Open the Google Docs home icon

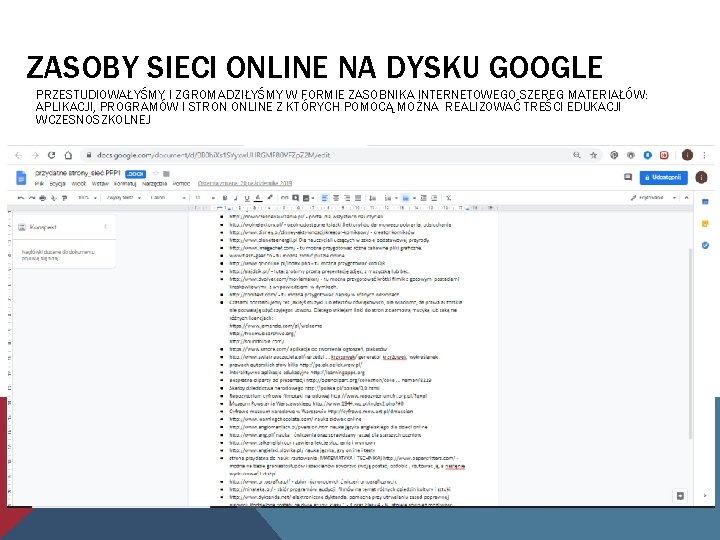21,178
